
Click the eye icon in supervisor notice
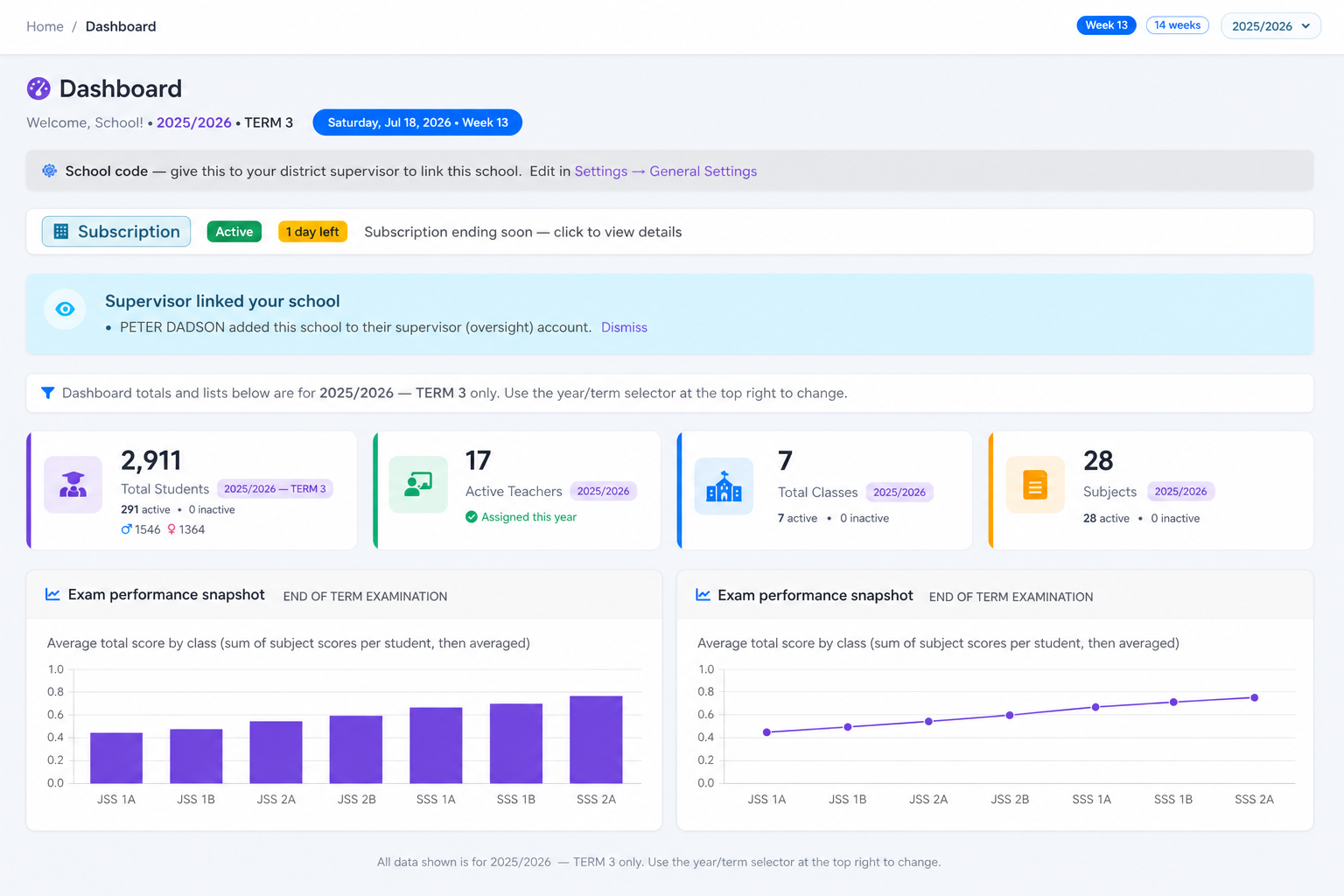65,309
